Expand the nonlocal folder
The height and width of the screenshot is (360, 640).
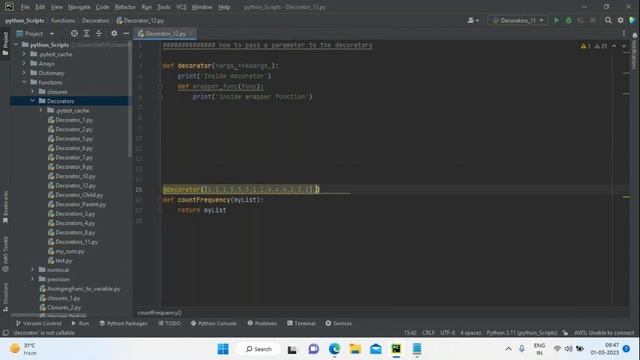[32, 269]
